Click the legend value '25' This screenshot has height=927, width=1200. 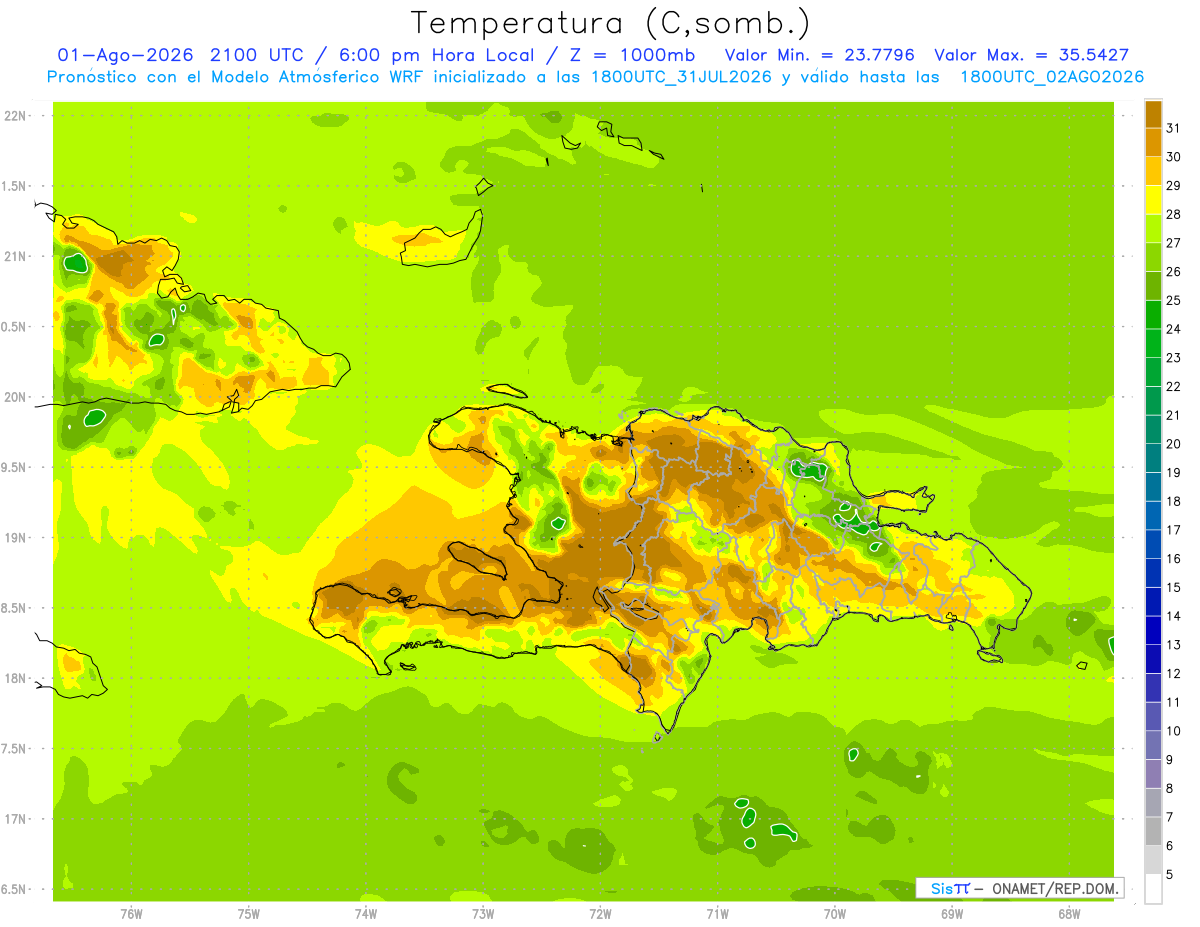[1174, 300]
